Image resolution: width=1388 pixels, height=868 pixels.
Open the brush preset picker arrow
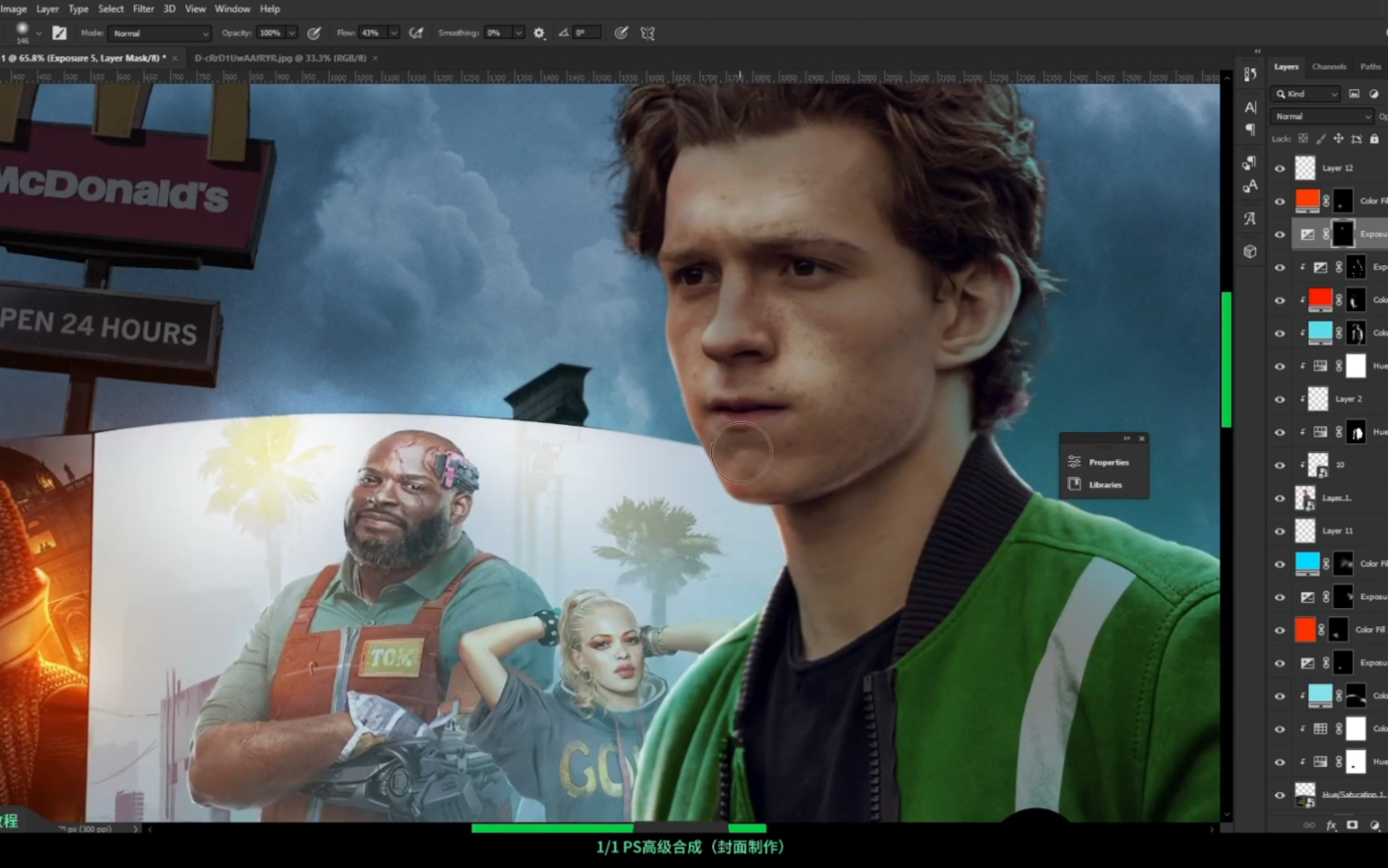38,33
